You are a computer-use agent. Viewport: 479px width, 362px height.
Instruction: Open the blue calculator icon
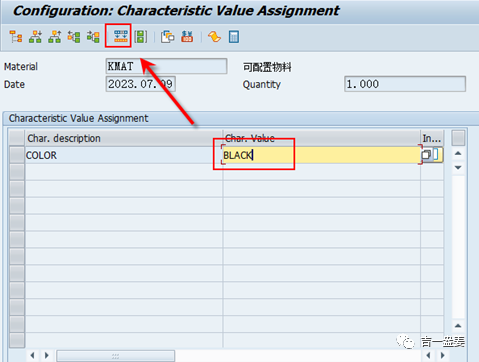coord(234,36)
